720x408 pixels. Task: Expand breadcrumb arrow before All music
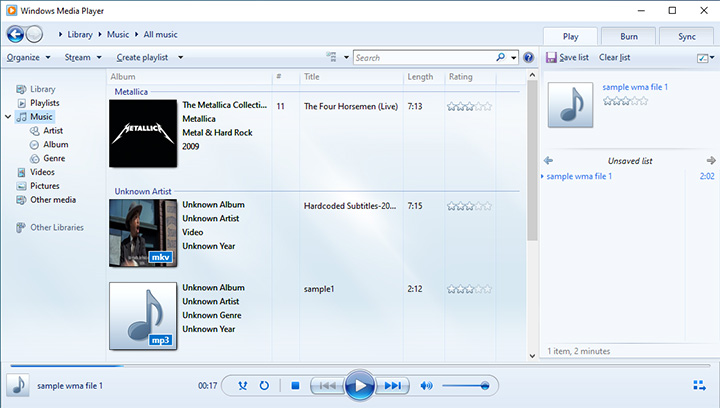(x=136, y=34)
